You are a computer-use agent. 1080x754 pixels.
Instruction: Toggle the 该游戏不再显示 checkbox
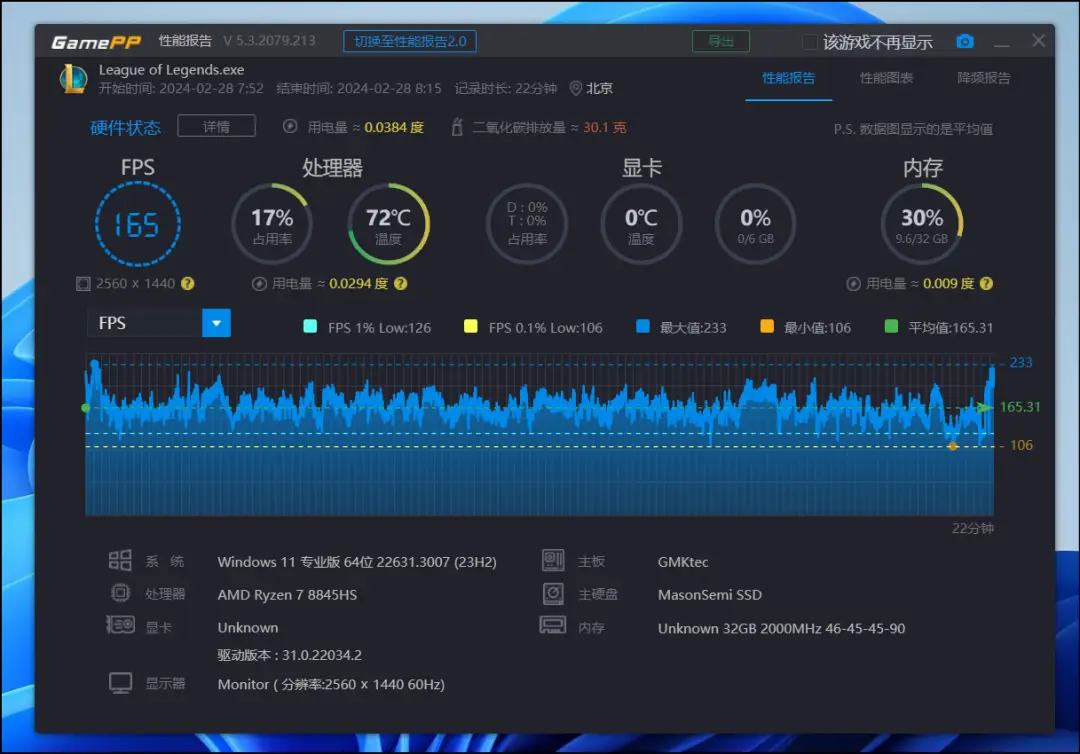(810, 42)
